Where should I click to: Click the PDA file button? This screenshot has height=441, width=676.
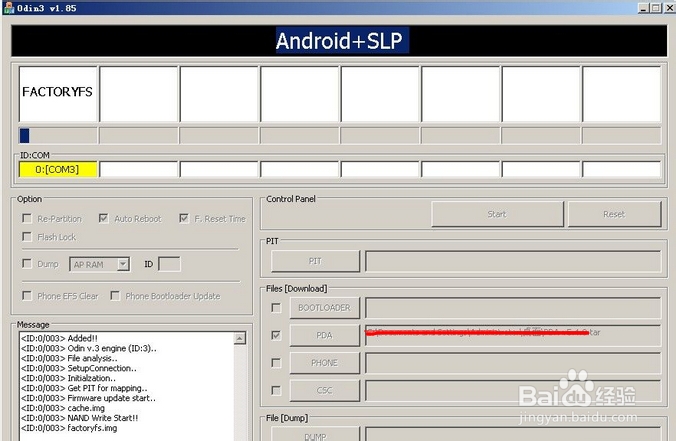(x=324, y=335)
